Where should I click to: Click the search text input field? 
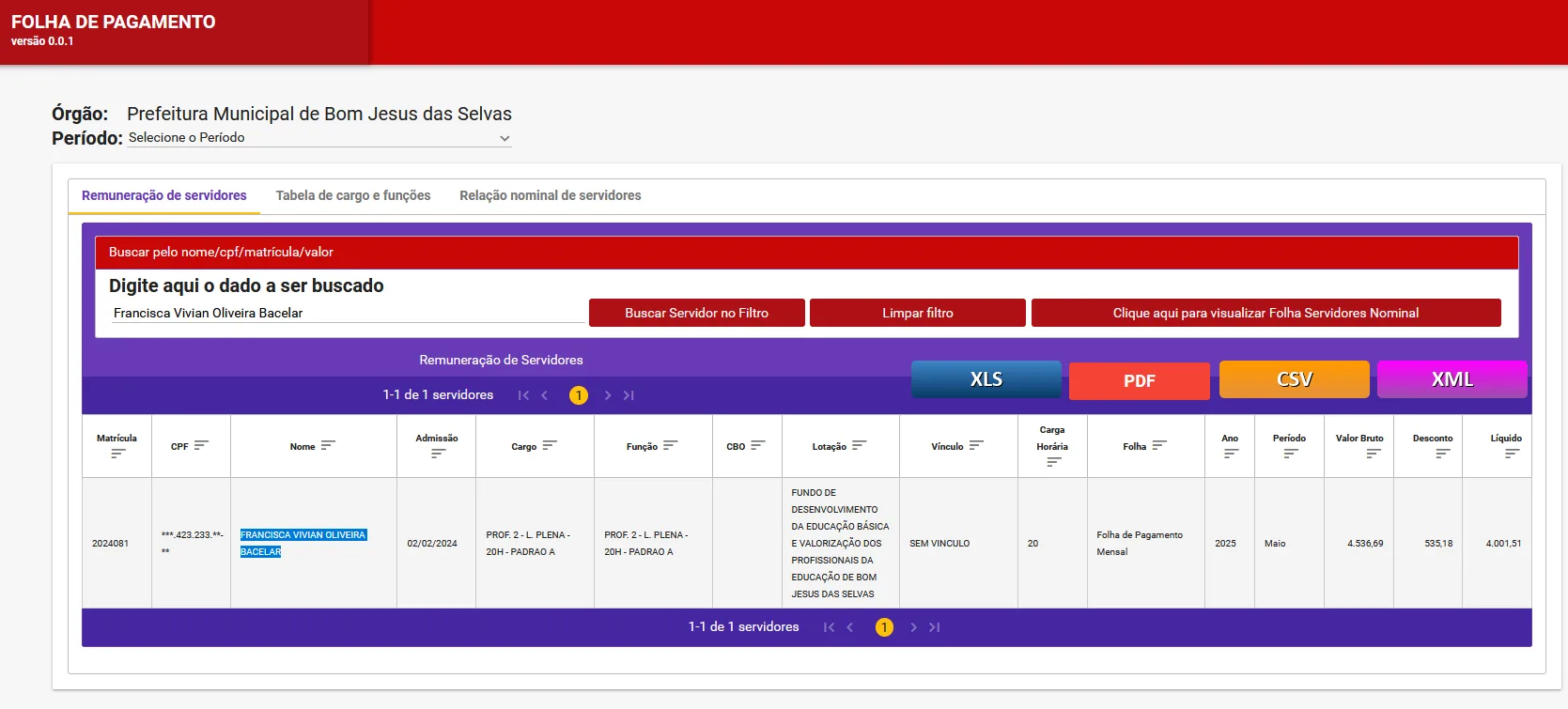(x=348, y=313)
